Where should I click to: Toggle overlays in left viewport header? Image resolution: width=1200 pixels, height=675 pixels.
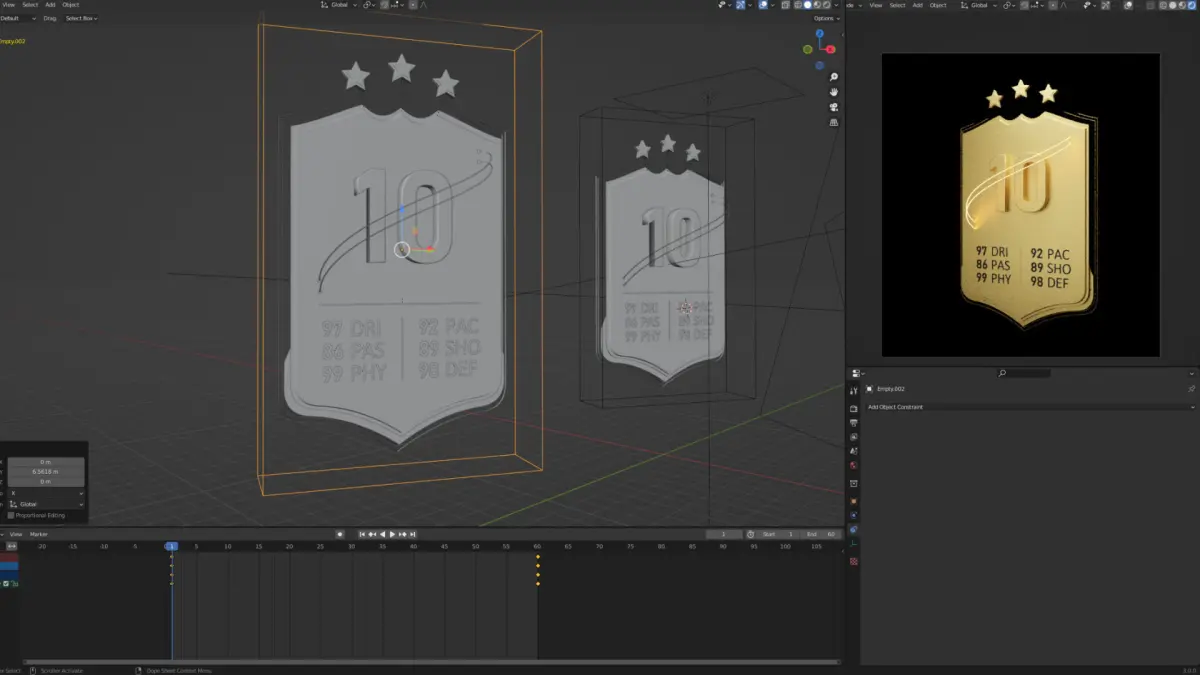764,5
